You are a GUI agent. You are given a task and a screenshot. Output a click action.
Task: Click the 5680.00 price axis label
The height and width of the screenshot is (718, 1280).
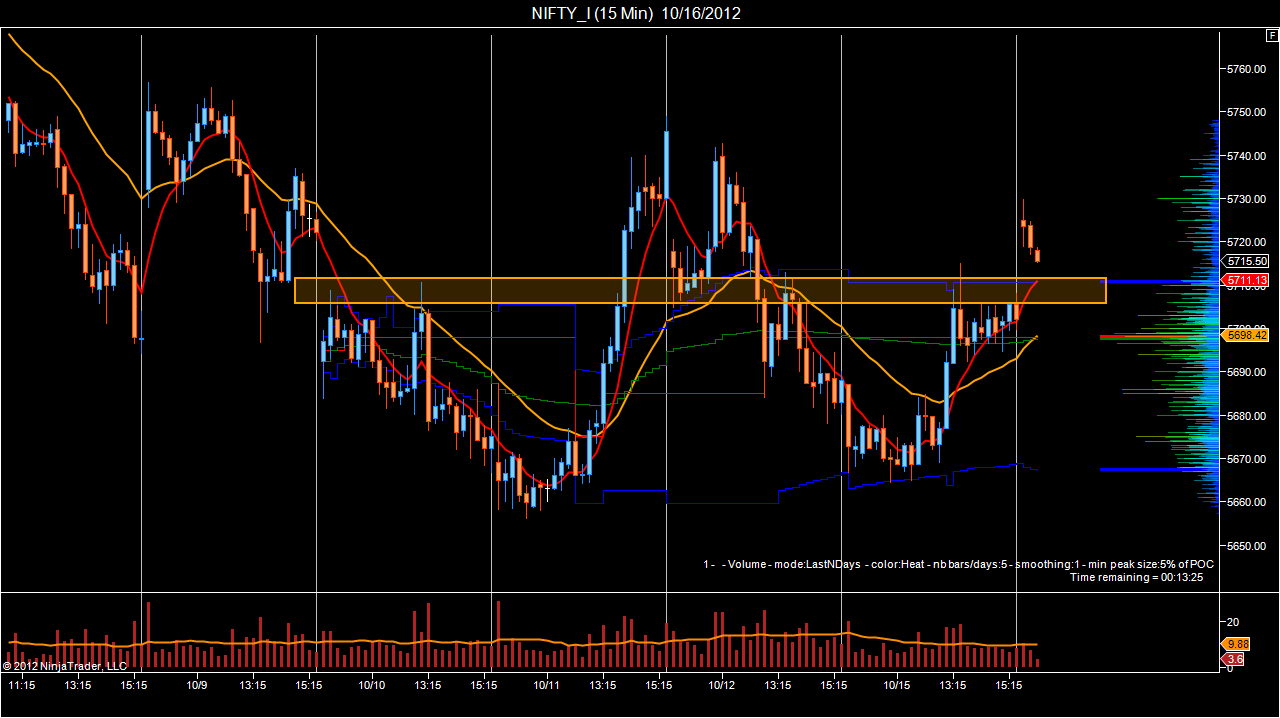coord(1246,416)
